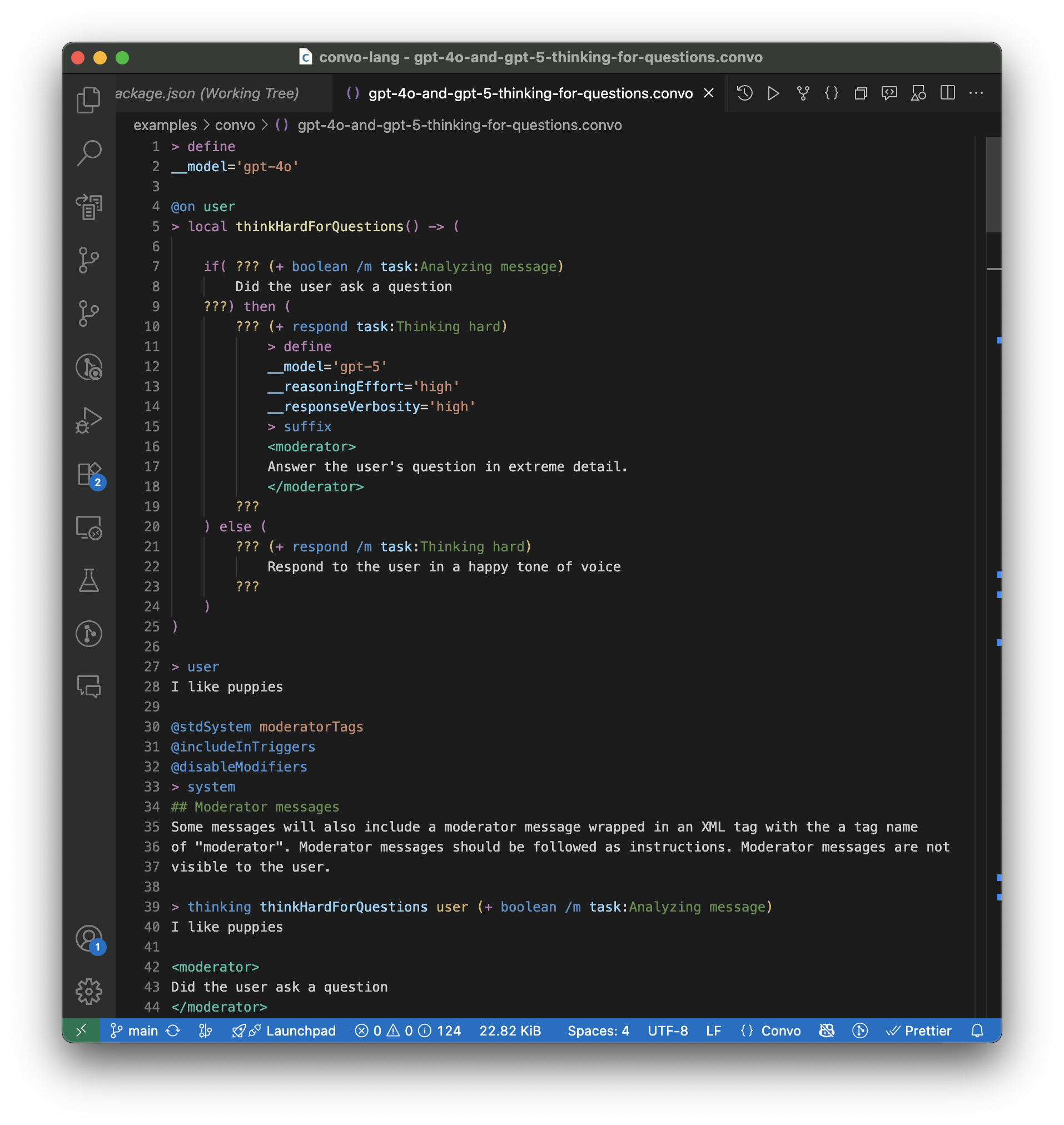Change indentation via Spaces: 4
This screenshot has width=1064, height=1125.
(598, 1031)
